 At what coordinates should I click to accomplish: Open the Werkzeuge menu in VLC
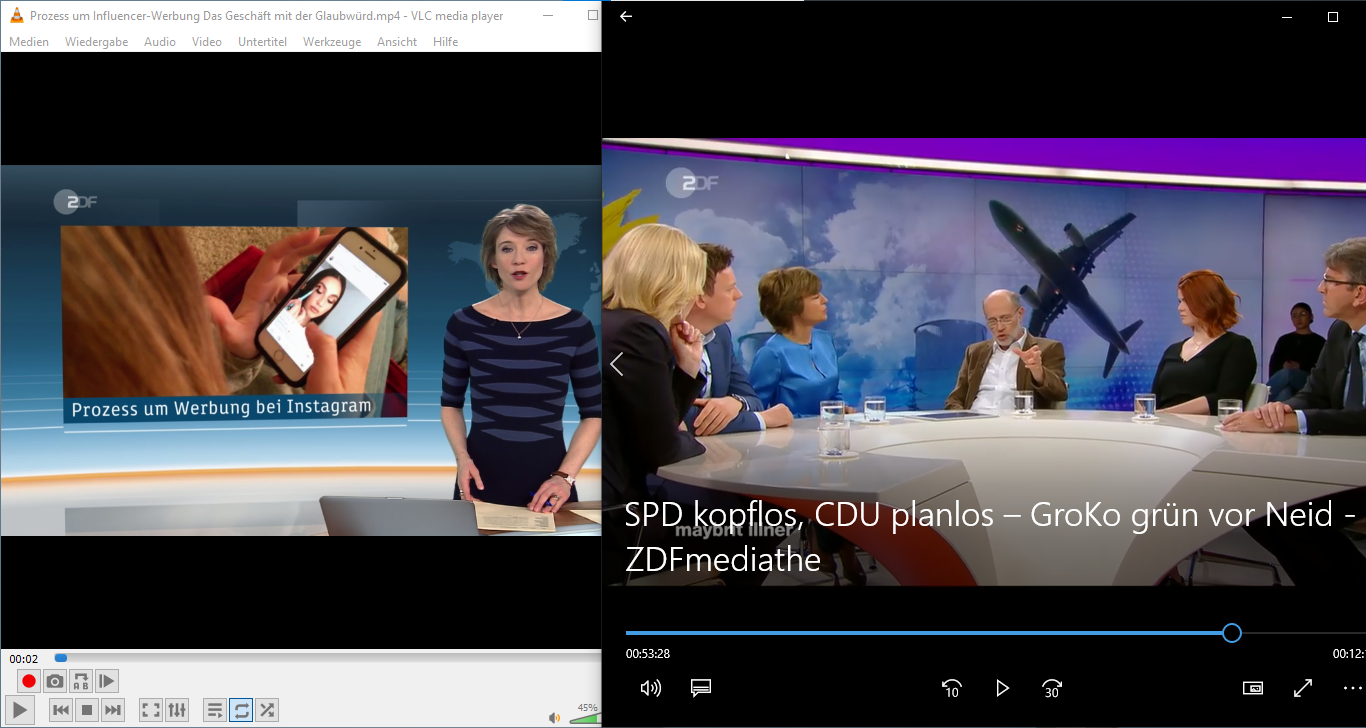tap(332, 42)
